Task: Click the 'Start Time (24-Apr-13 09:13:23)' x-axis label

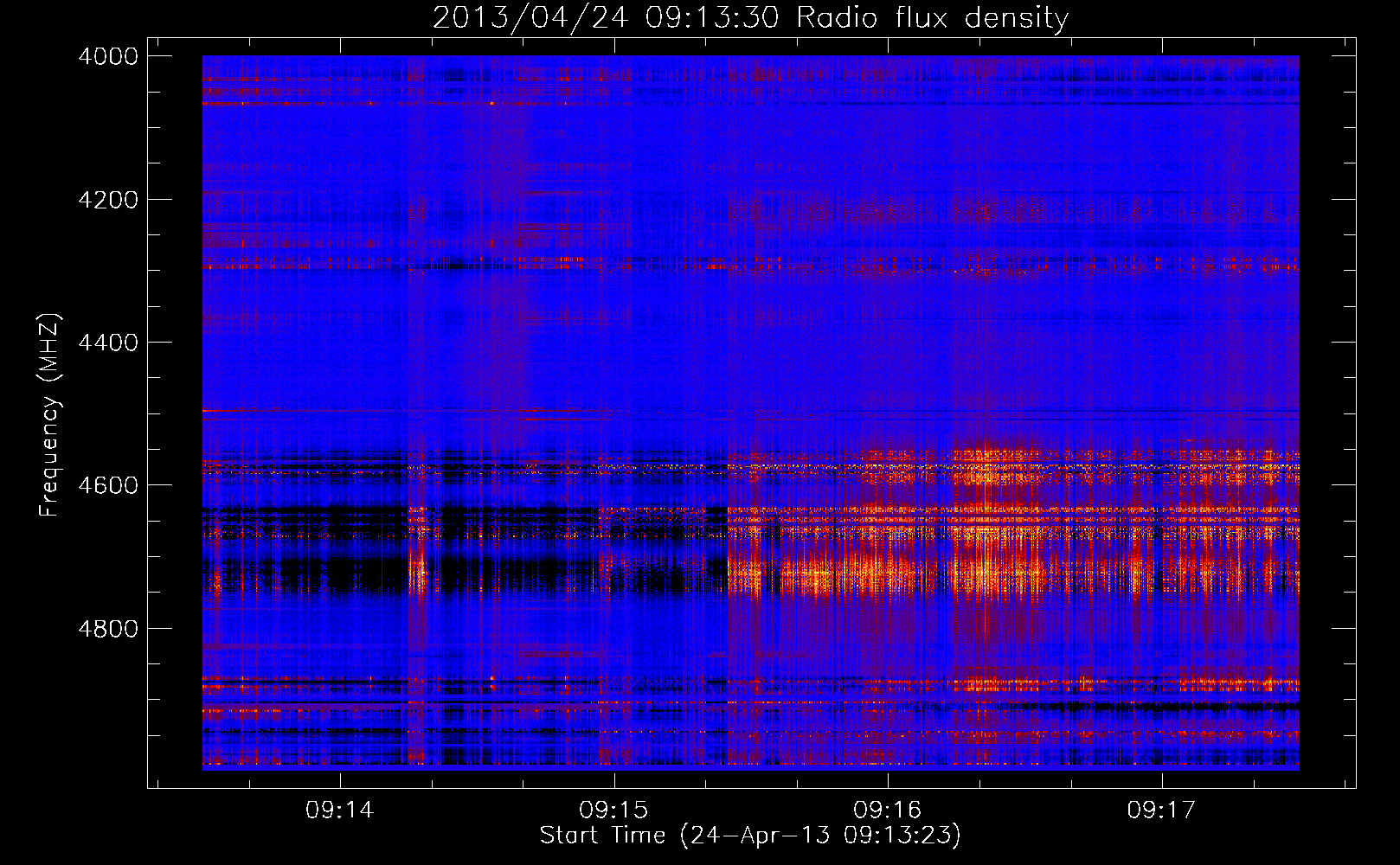Action: point(750,836)
